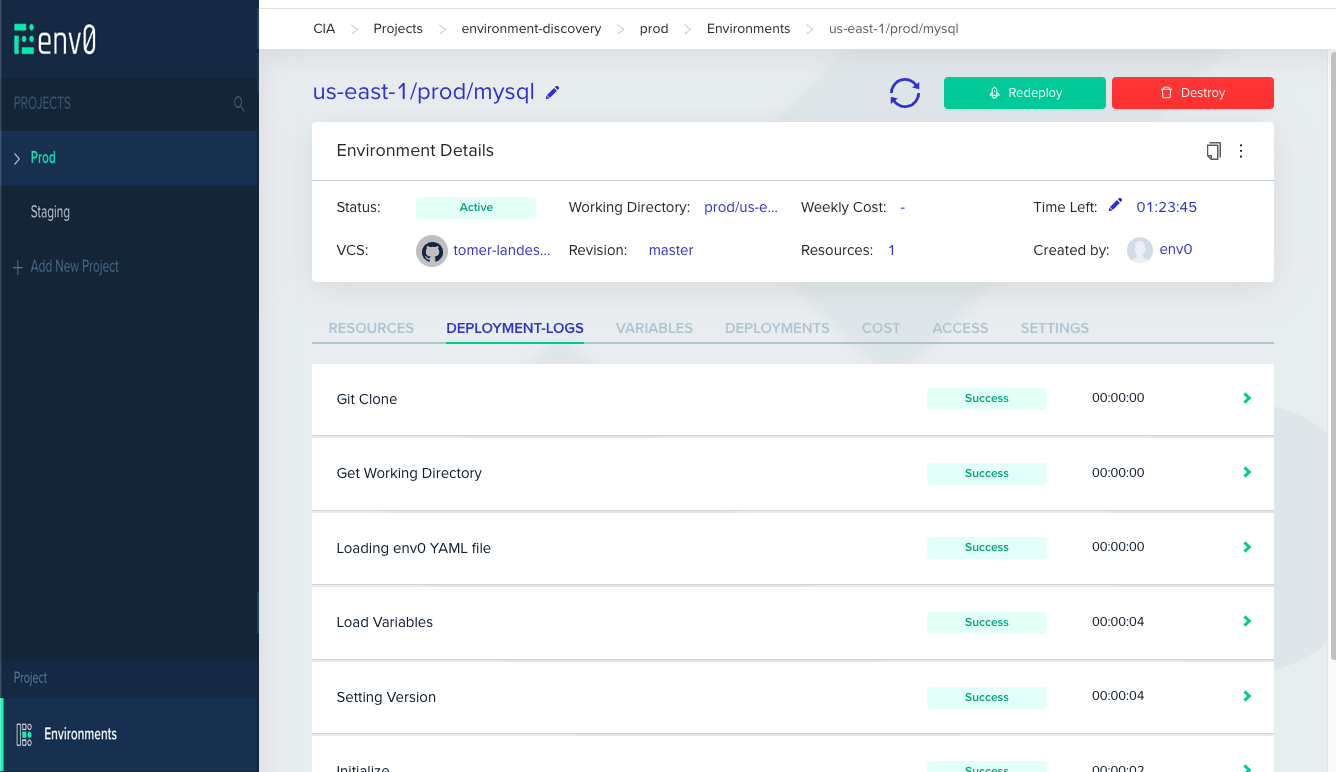
Task: Expand the Prod project chevron
Action: (17, 158)
